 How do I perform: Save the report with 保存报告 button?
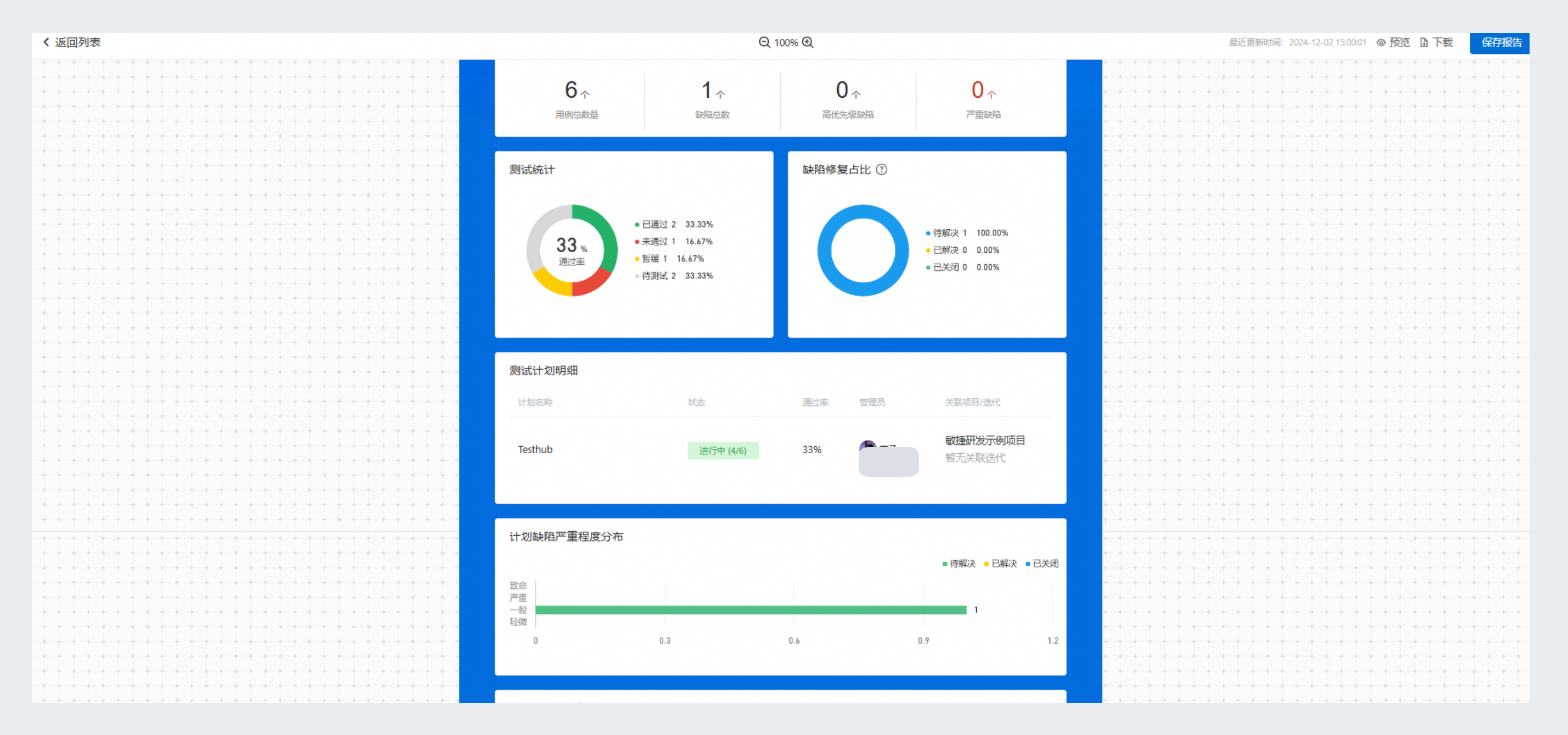point(1499,43)
